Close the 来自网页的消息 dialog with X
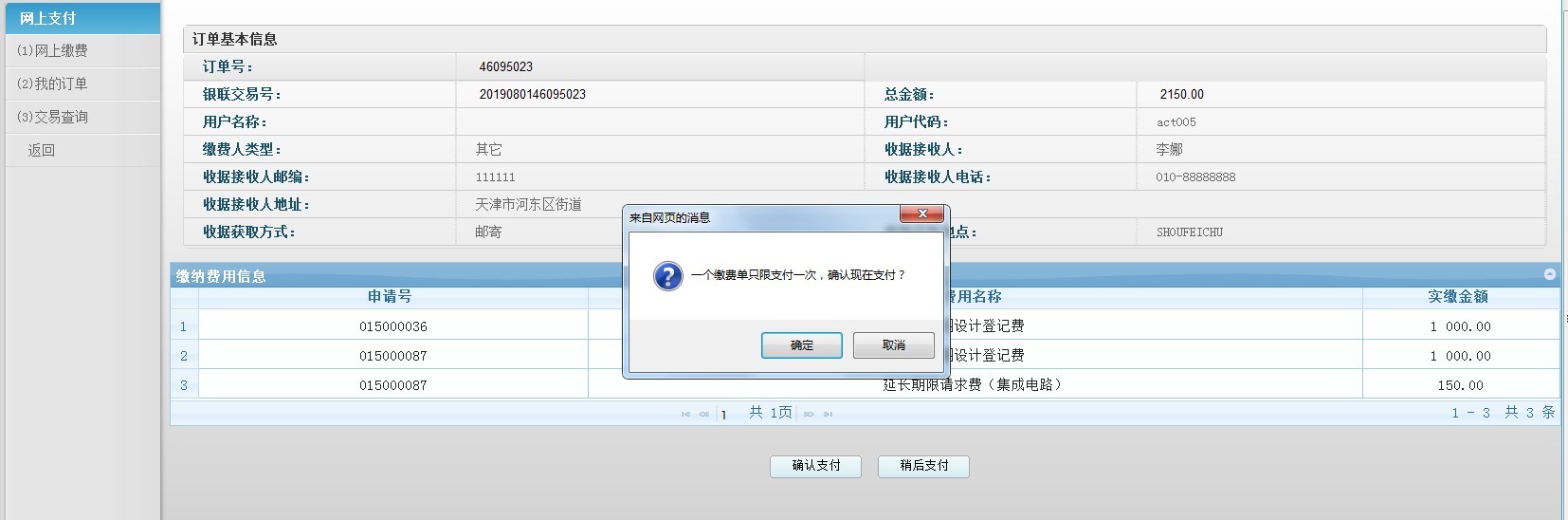Image resolution: width=1568 pixels, height=520 pixels. click(x=921, y=214)
